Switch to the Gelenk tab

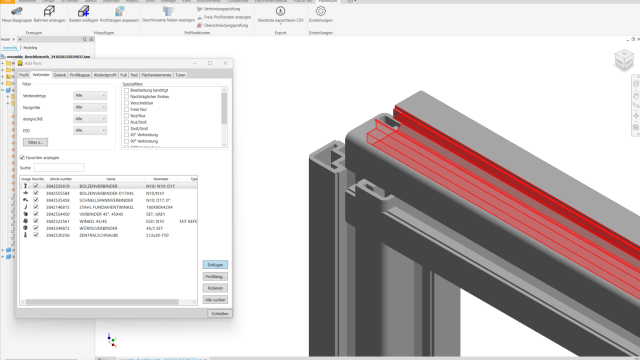coord(60,75)
